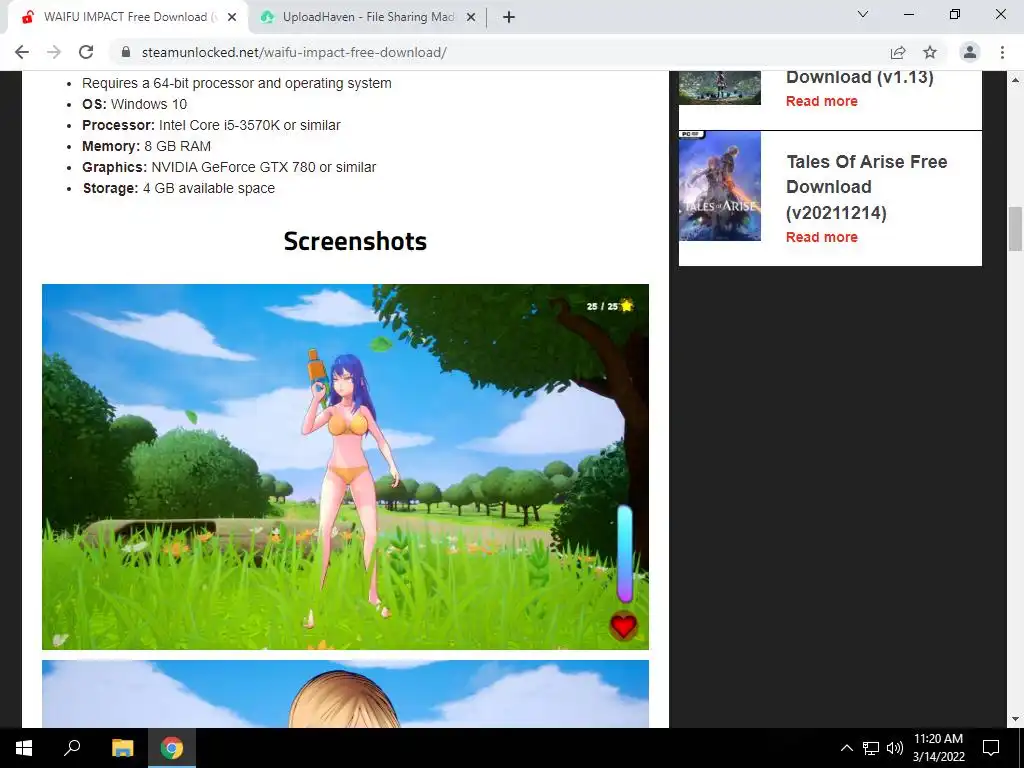Image resolution: width=1024 pixels, height=768 pixels.
Task: Click the Graphics GTX 780 requirement line
Action: [229, 167]
